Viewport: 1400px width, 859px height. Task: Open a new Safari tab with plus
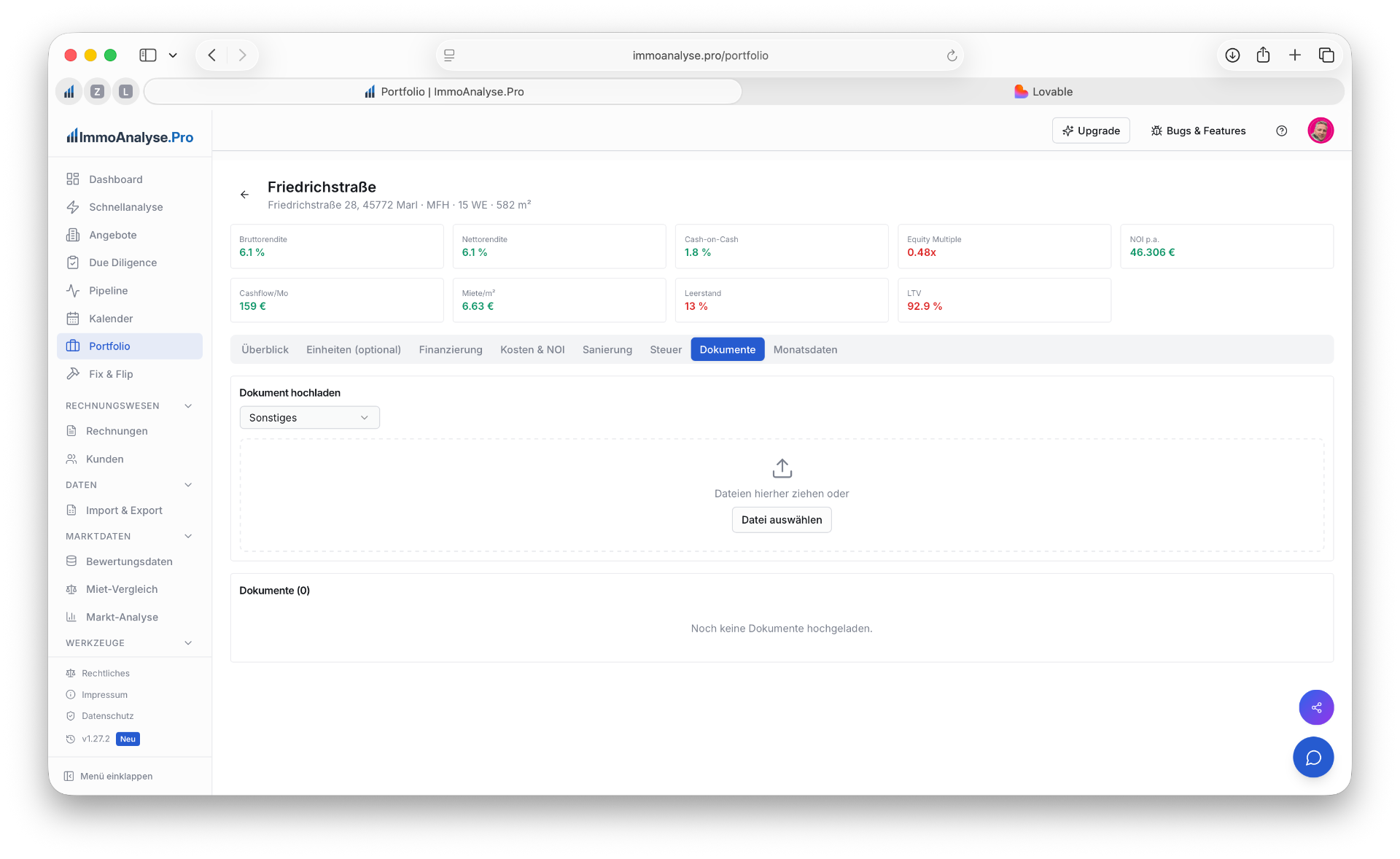point(1295,55)
